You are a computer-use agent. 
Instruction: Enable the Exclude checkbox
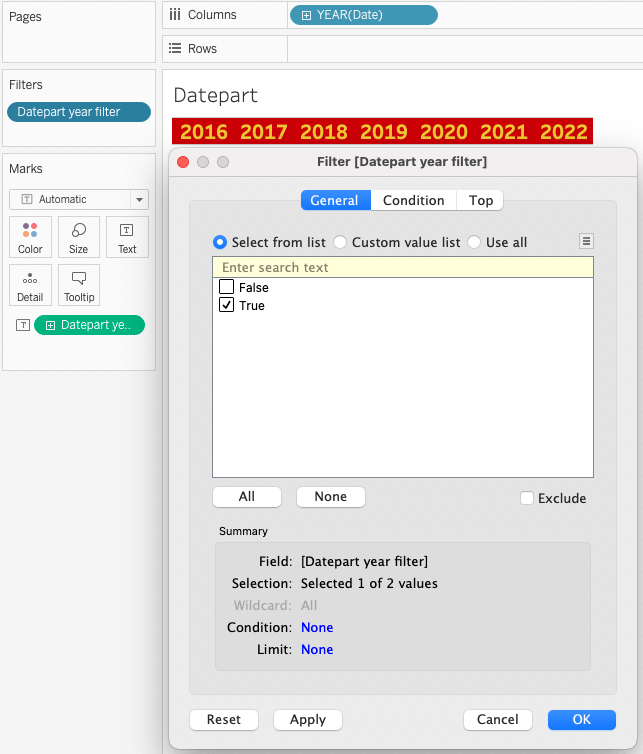[527, 498]
